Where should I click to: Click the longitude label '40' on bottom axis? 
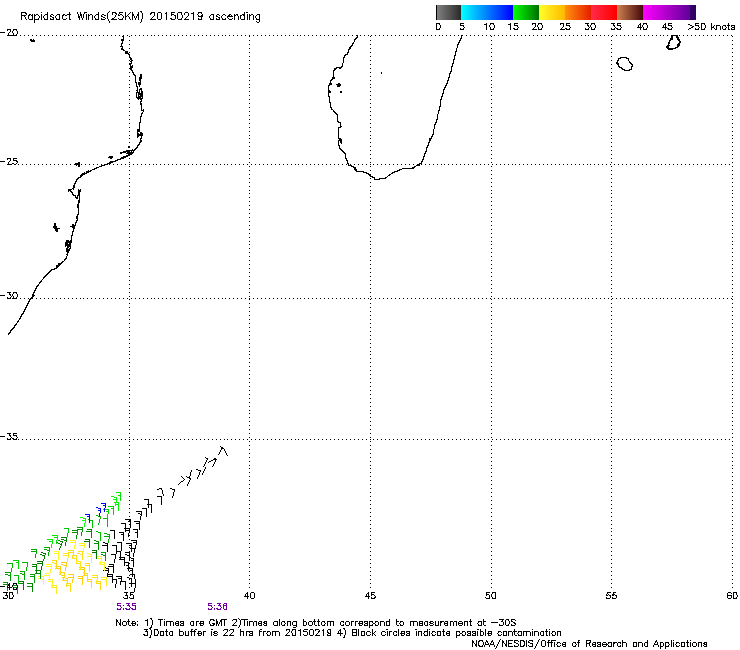(x=249, y=596)
